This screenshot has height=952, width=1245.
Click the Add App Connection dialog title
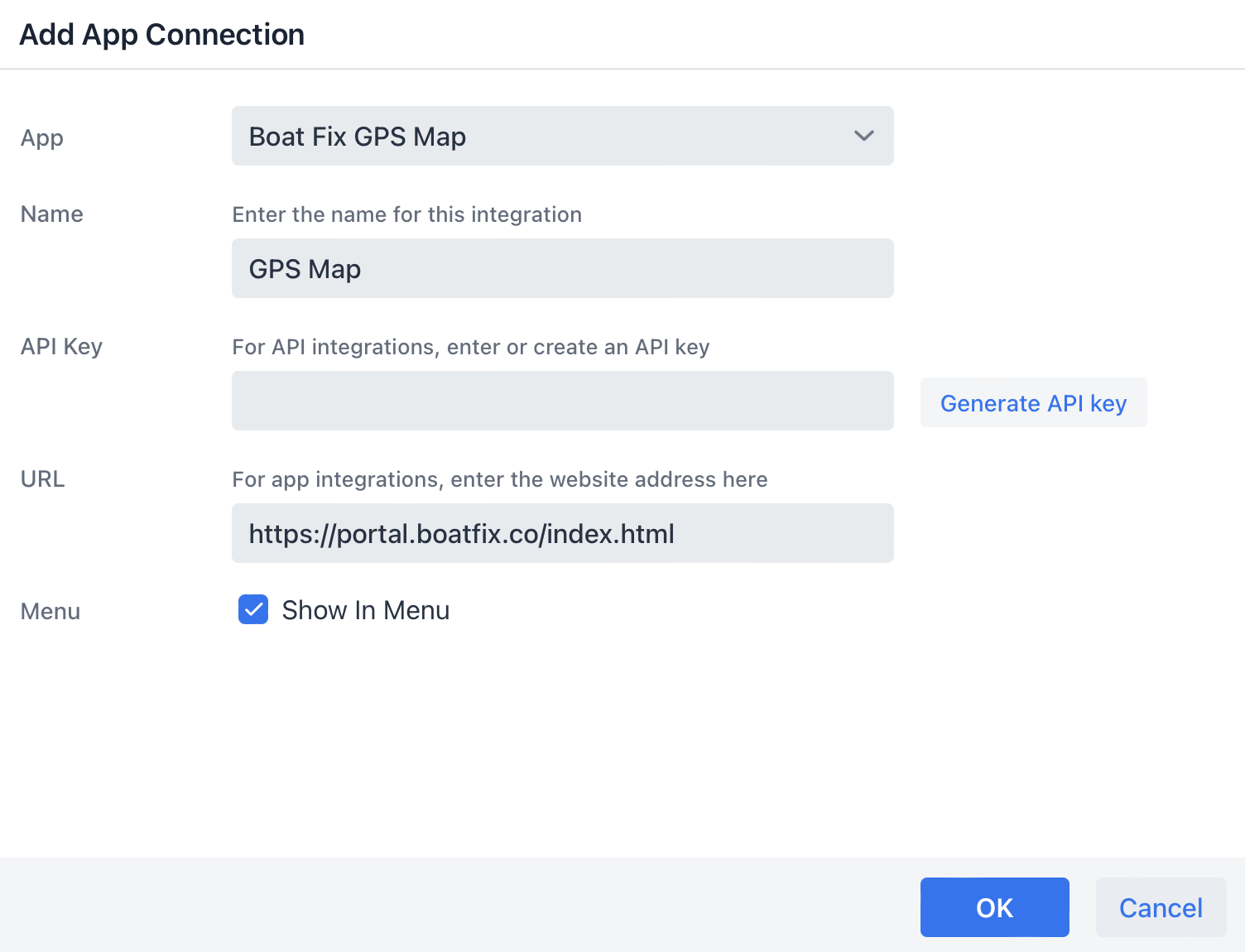[162, 35]
